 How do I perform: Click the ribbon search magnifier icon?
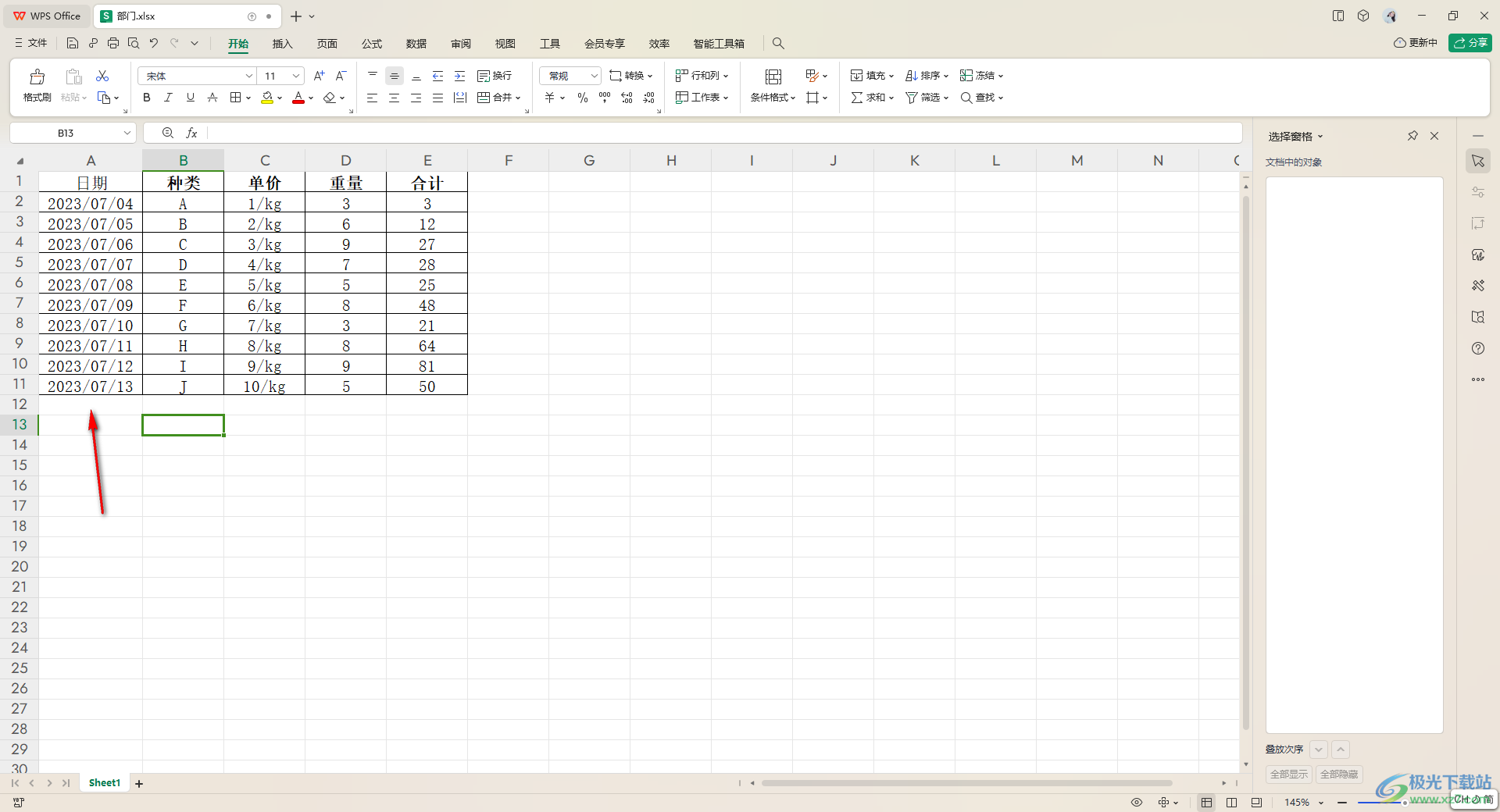click(778, 44)
